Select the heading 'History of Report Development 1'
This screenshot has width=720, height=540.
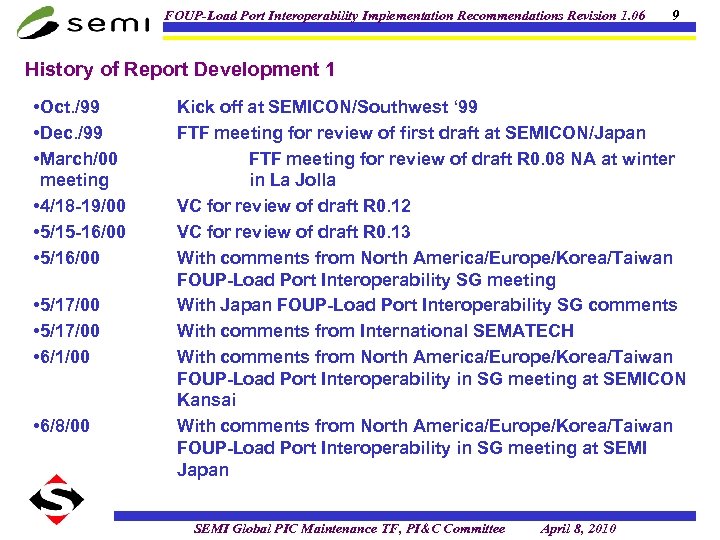tap(180, 69)
